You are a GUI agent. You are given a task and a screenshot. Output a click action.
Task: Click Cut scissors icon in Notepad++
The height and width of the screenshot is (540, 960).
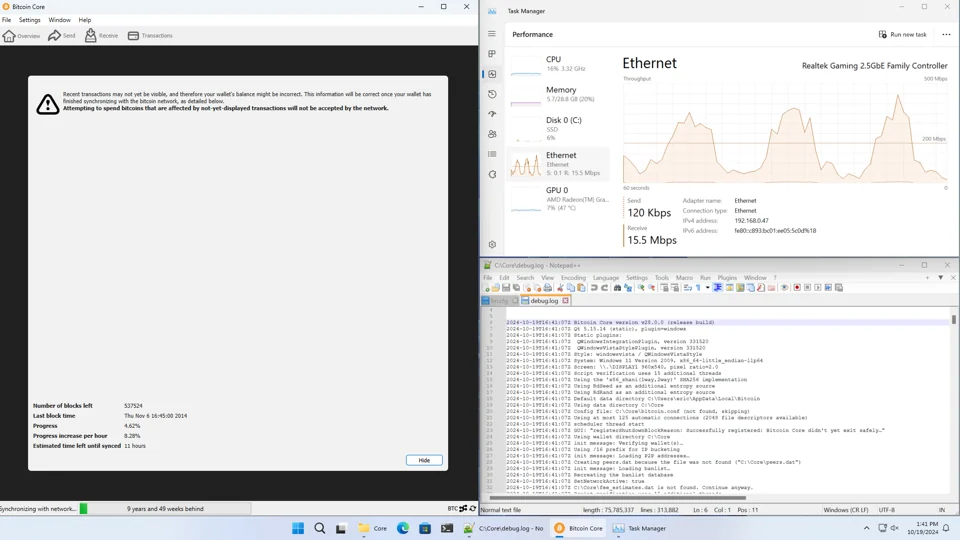coord(560,288)
